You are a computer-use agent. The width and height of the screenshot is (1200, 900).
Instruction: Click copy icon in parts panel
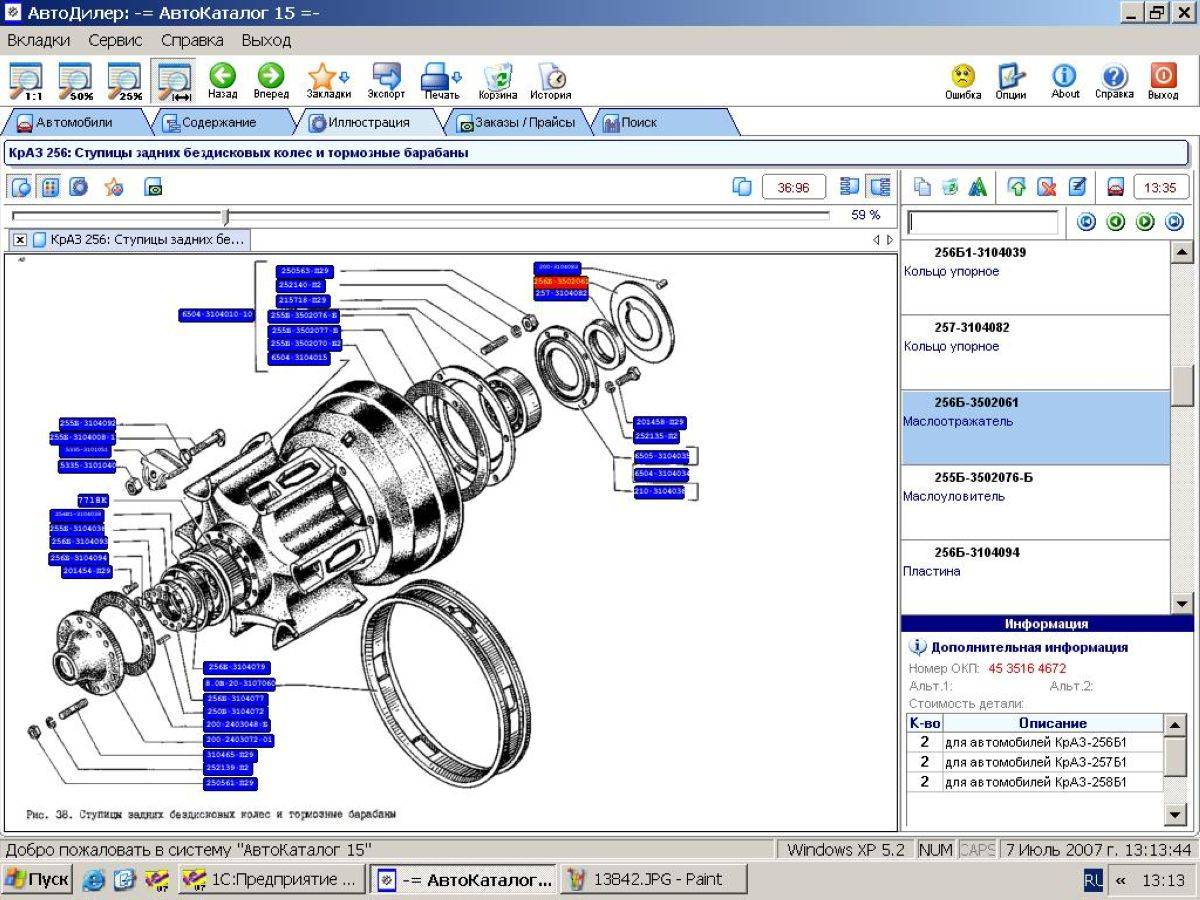(922, 187)
